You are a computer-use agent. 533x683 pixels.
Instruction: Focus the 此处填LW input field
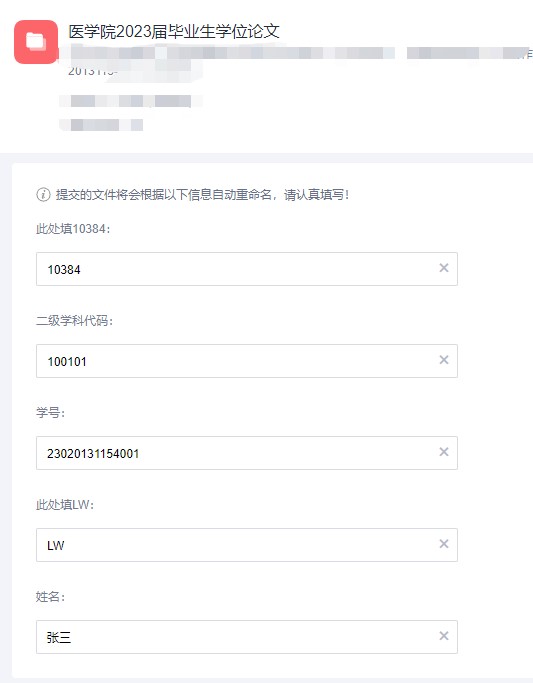(246, 545)
